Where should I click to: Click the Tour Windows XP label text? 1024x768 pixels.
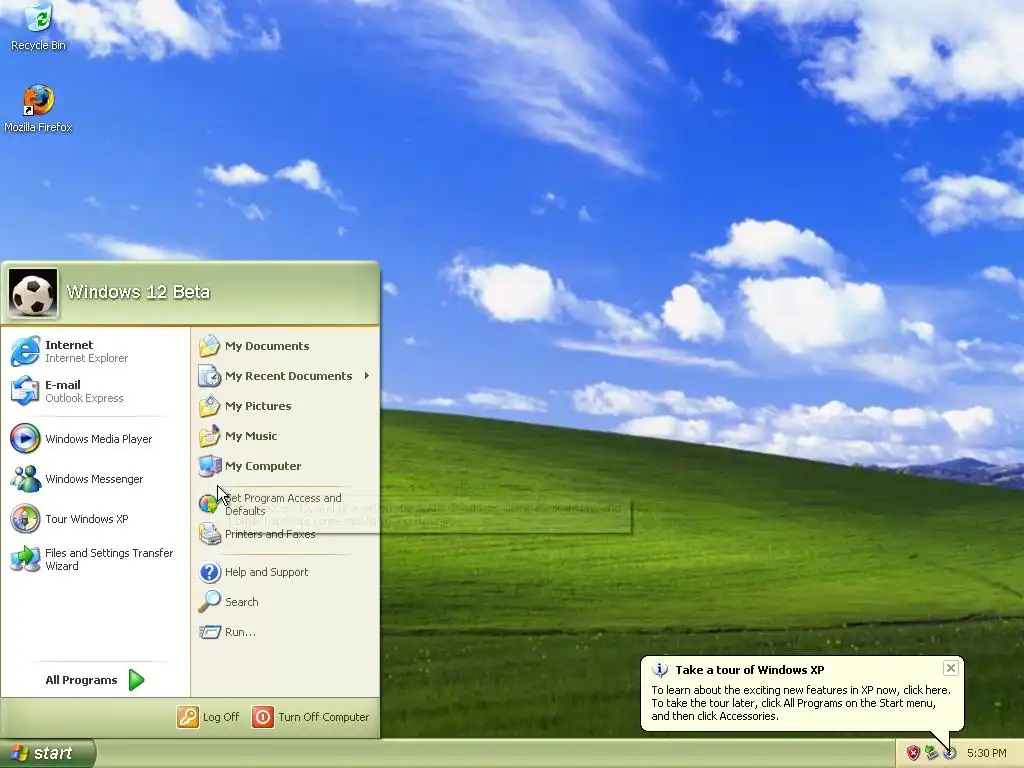(x=87, y=519)
